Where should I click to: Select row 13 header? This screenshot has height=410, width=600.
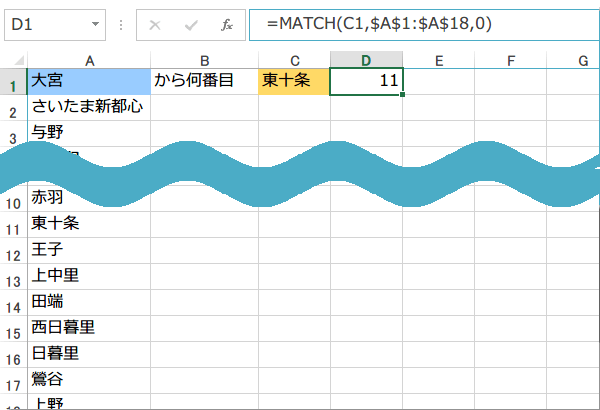point(13,277)
